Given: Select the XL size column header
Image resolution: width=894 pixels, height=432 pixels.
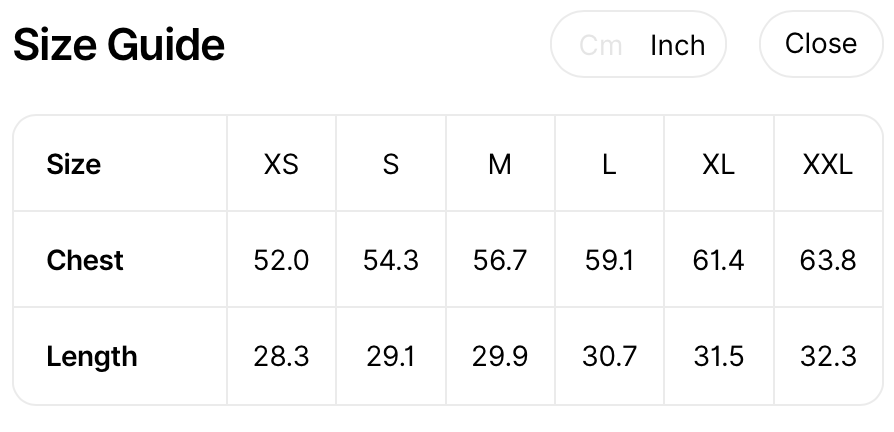Looking at the screenshot, I should pos(718,165).
